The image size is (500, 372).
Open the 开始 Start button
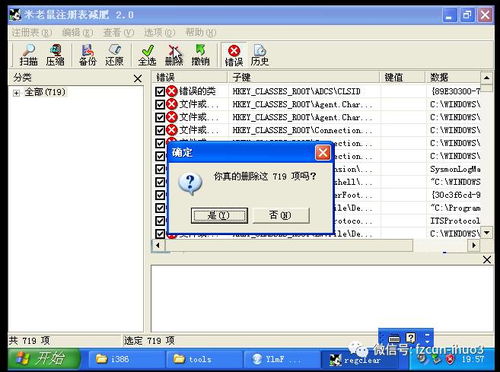(x=43, y=359)
